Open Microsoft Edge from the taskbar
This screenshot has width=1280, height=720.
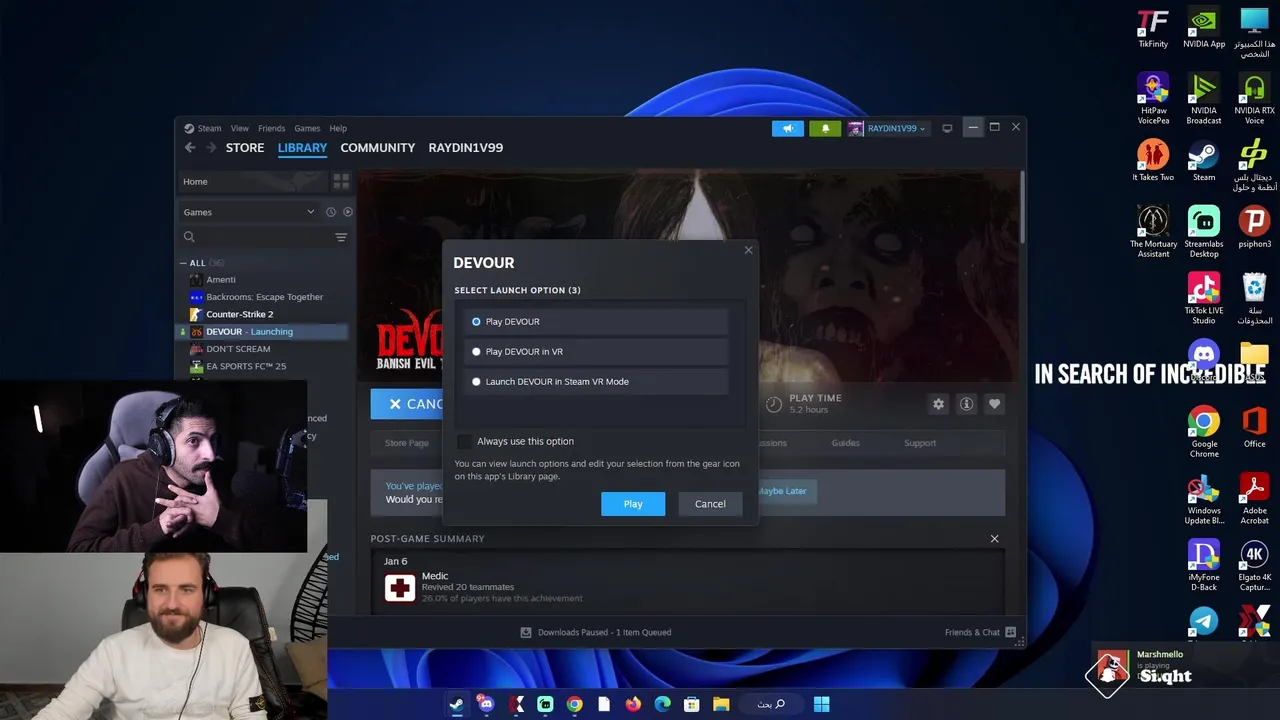click(662, 704)
